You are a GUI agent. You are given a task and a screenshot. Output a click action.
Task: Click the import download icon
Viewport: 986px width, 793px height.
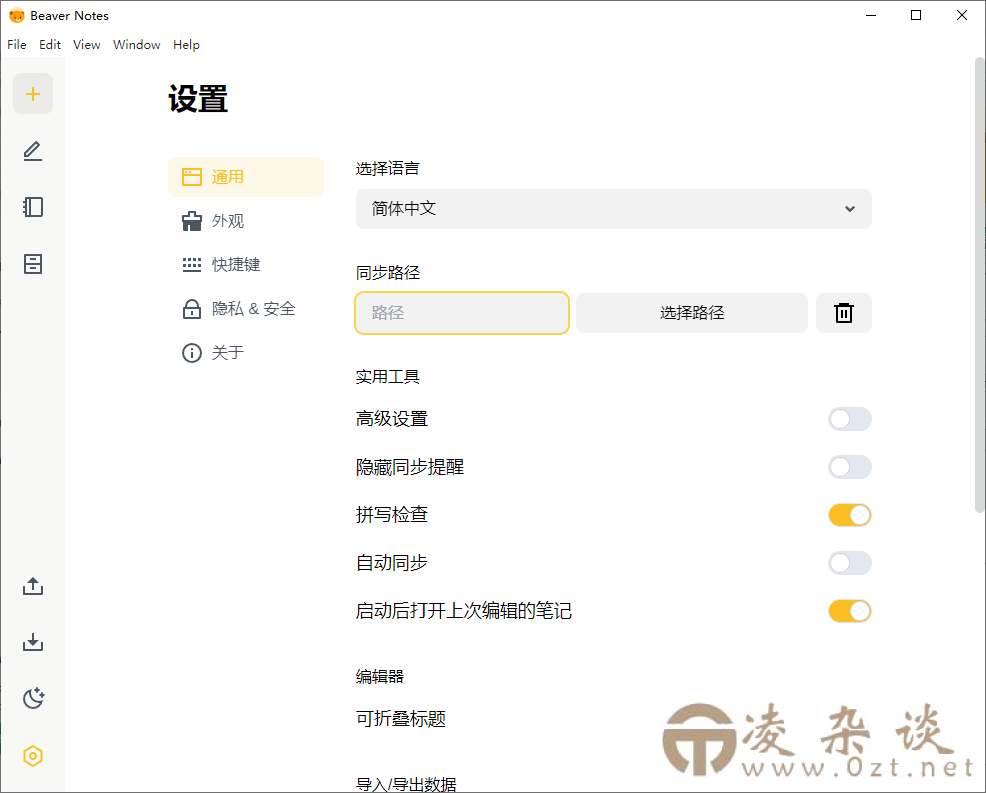[x=33, y=642]
